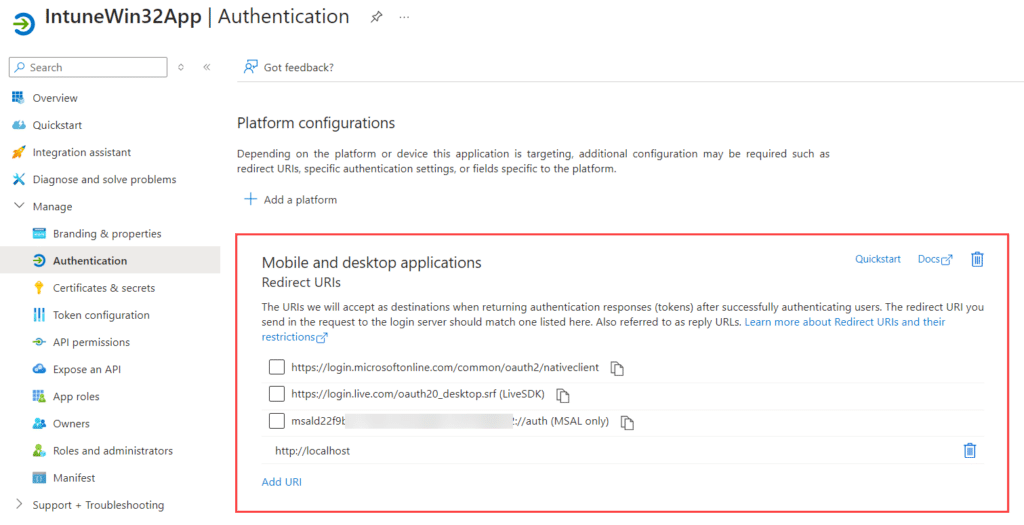Click the Certificates & secrets key icon
Screen dimensions: 1024x525
[39, 287]
